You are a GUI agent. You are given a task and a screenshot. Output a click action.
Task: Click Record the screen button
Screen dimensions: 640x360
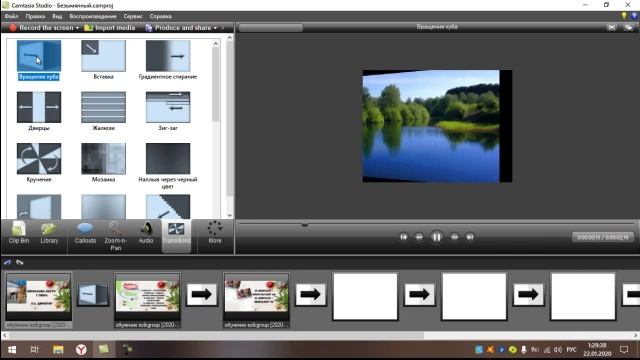(x=41, y=28)
